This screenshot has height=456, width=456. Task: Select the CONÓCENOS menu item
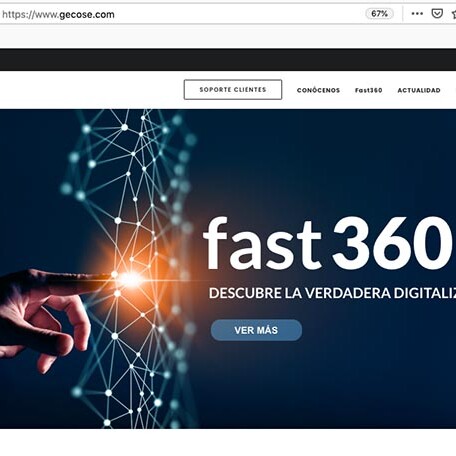click(318, 90)
